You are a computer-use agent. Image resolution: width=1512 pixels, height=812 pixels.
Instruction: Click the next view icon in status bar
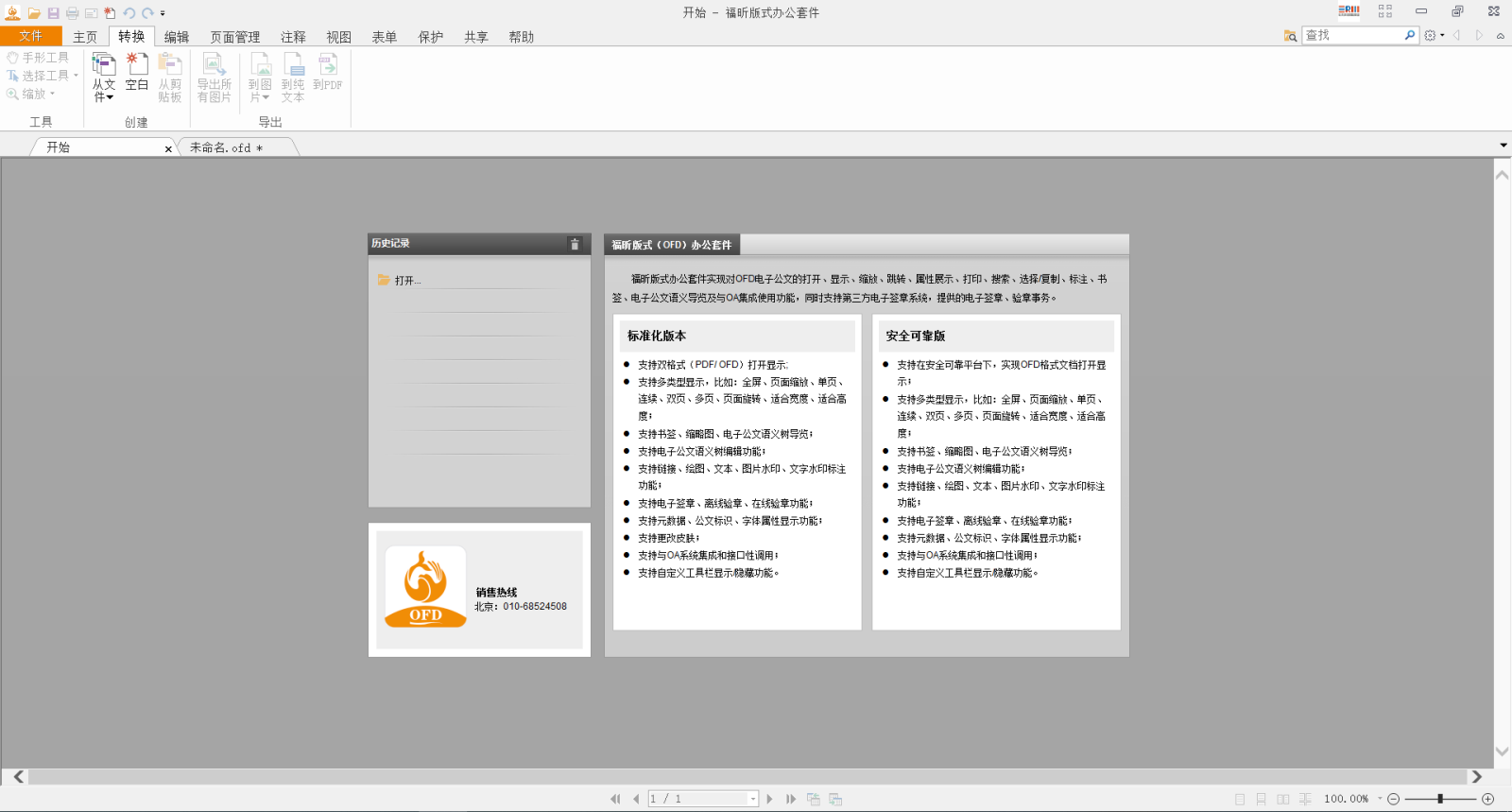click(x=835, y=799)
